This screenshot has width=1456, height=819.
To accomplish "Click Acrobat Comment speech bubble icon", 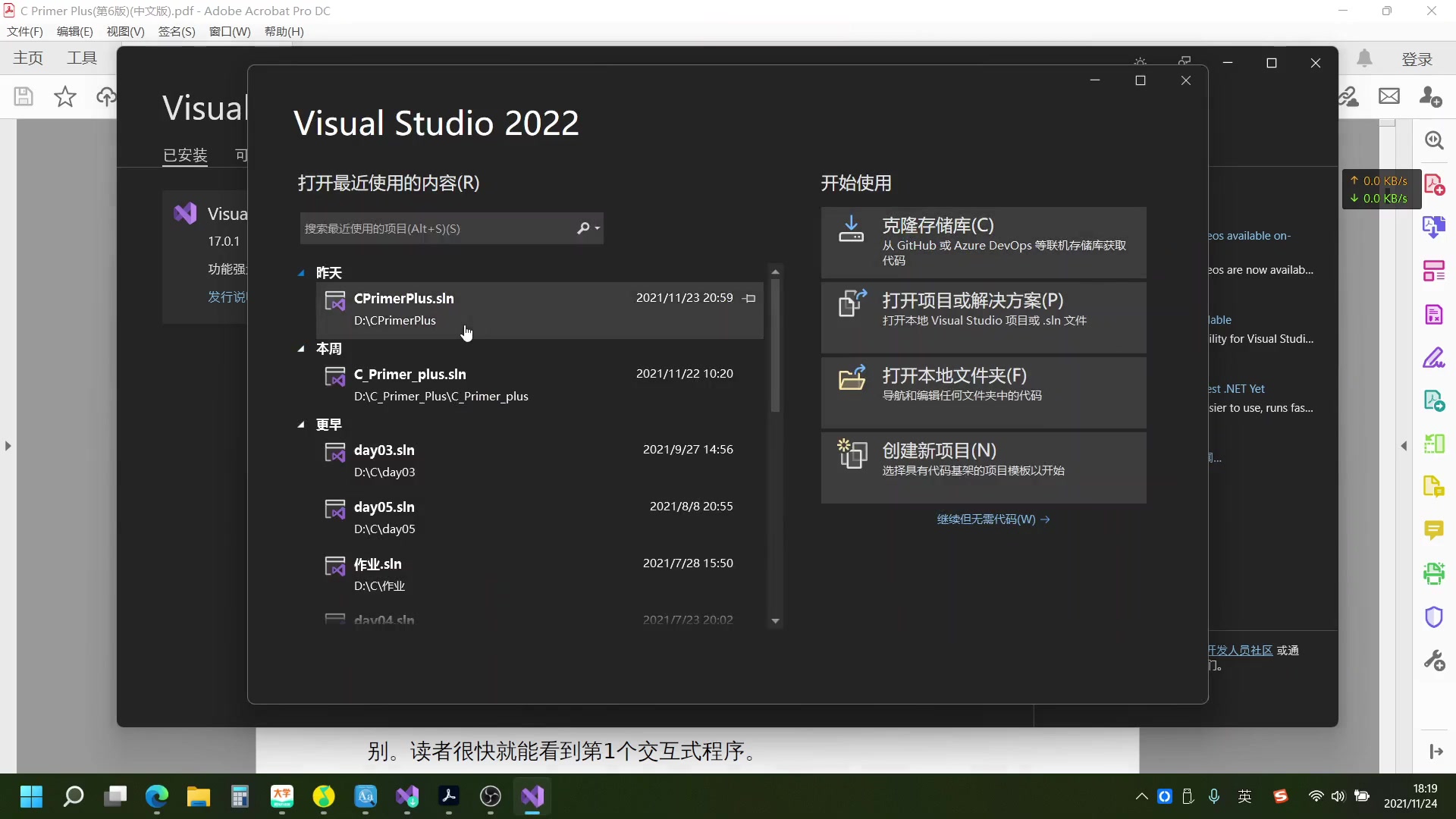I will pos(1434,530).
